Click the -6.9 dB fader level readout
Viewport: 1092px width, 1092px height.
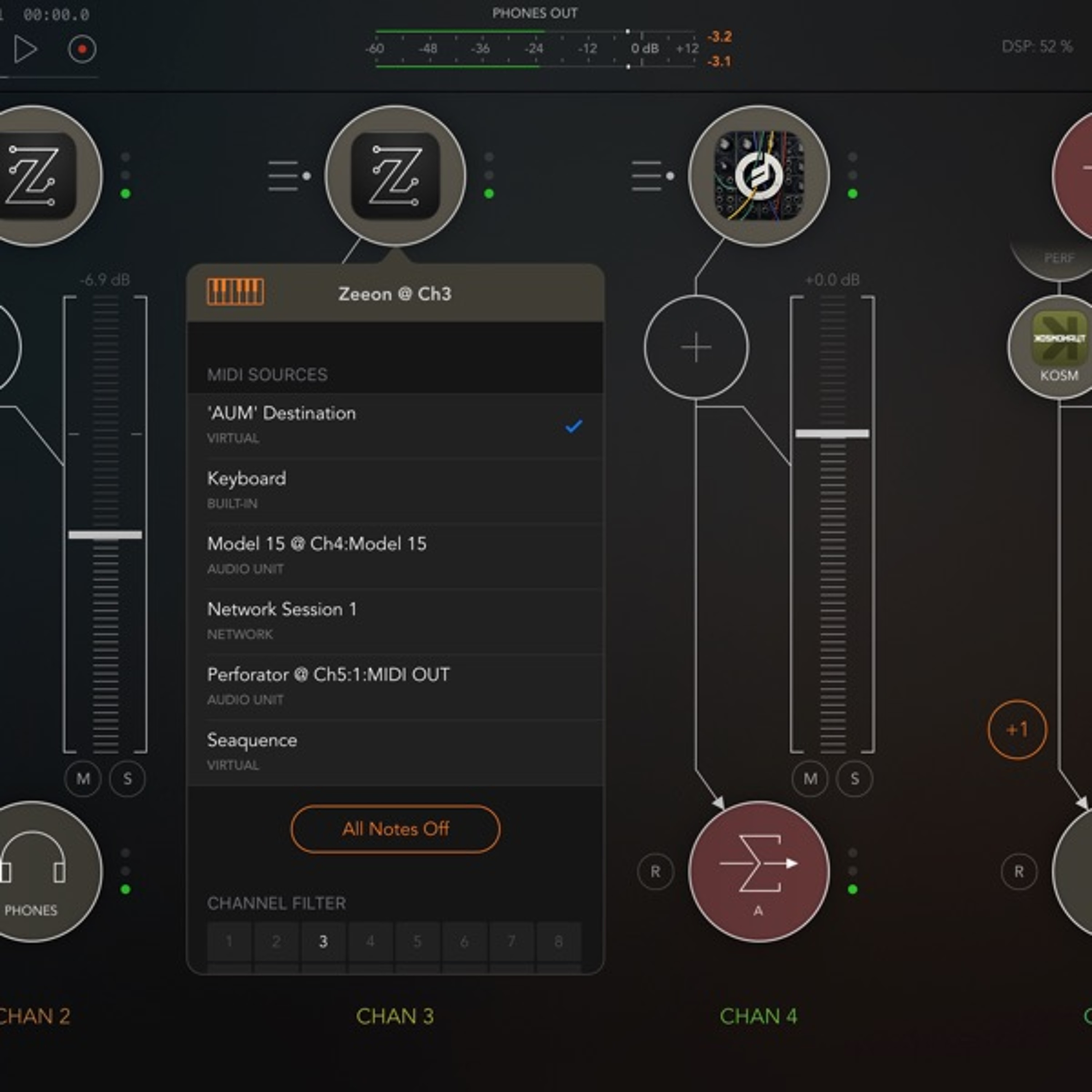105,280
